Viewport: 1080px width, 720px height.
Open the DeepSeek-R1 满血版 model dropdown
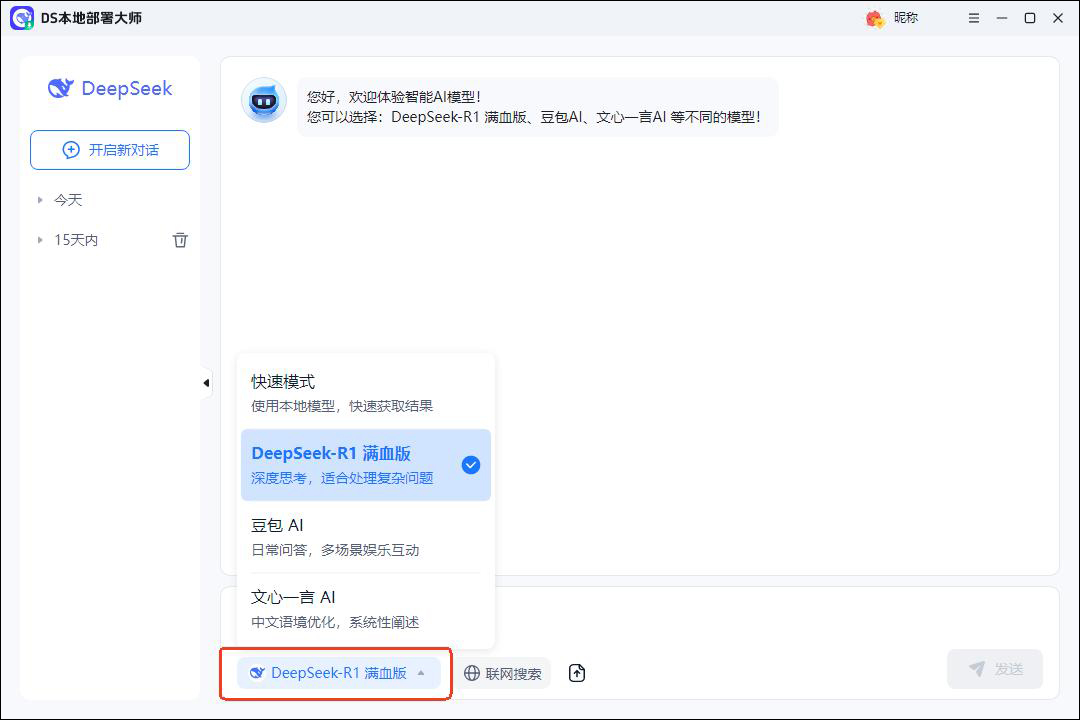tap(338, 673)
